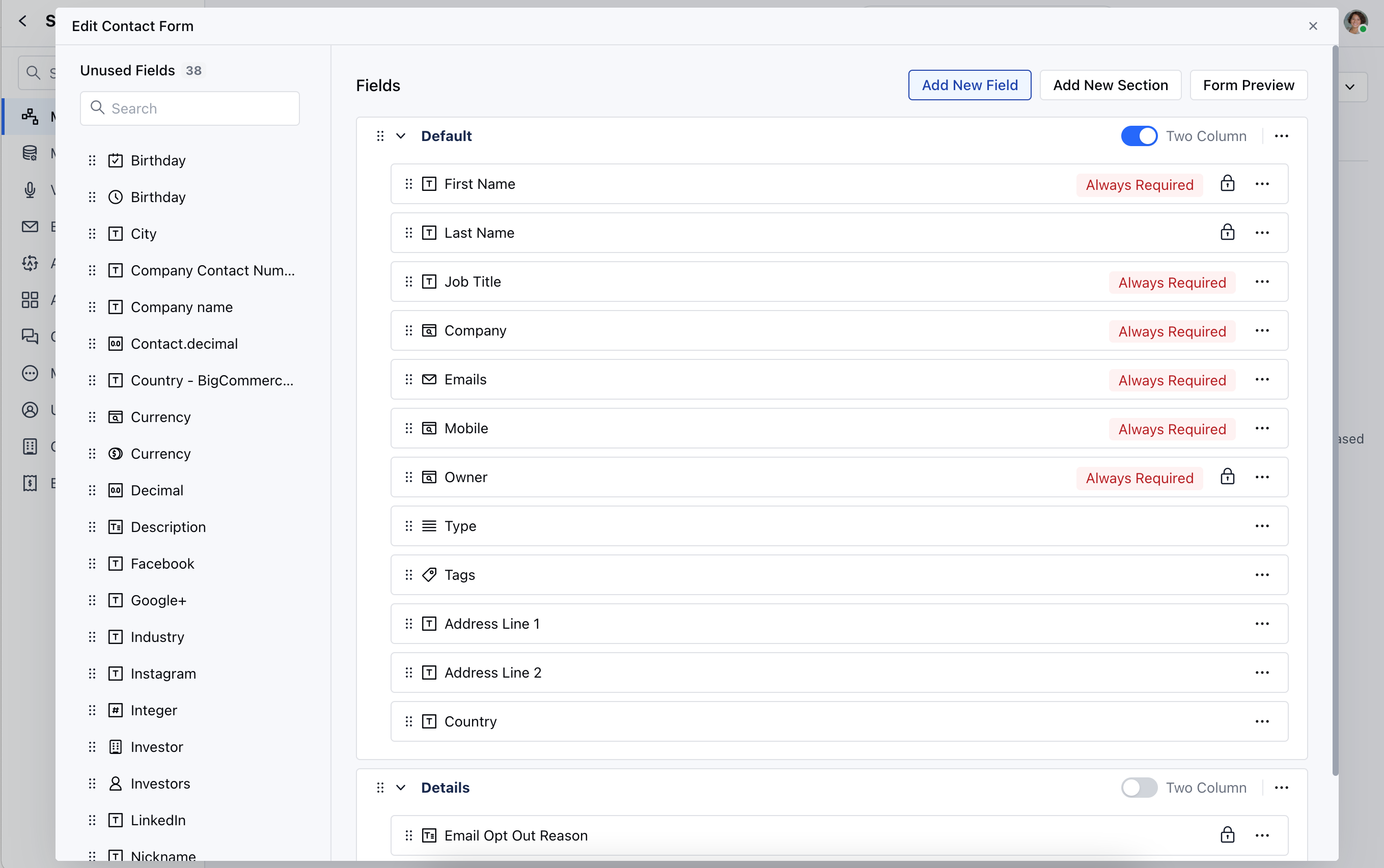The width and height of the screenshot is (1384, 868).
Task: Click the Form Preview button
Action: pos(1248,86)
